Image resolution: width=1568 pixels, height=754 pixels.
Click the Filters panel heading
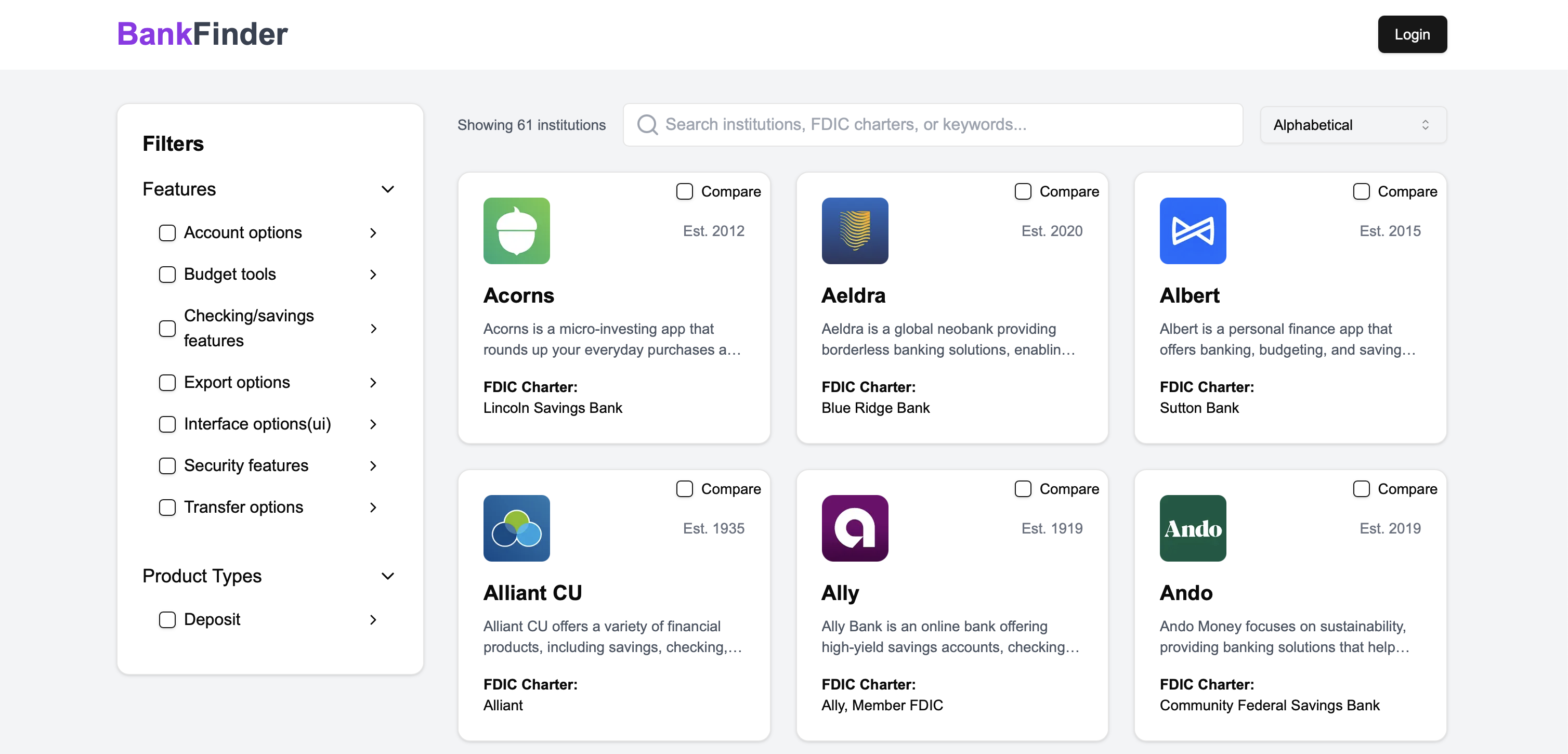point(173,144)
